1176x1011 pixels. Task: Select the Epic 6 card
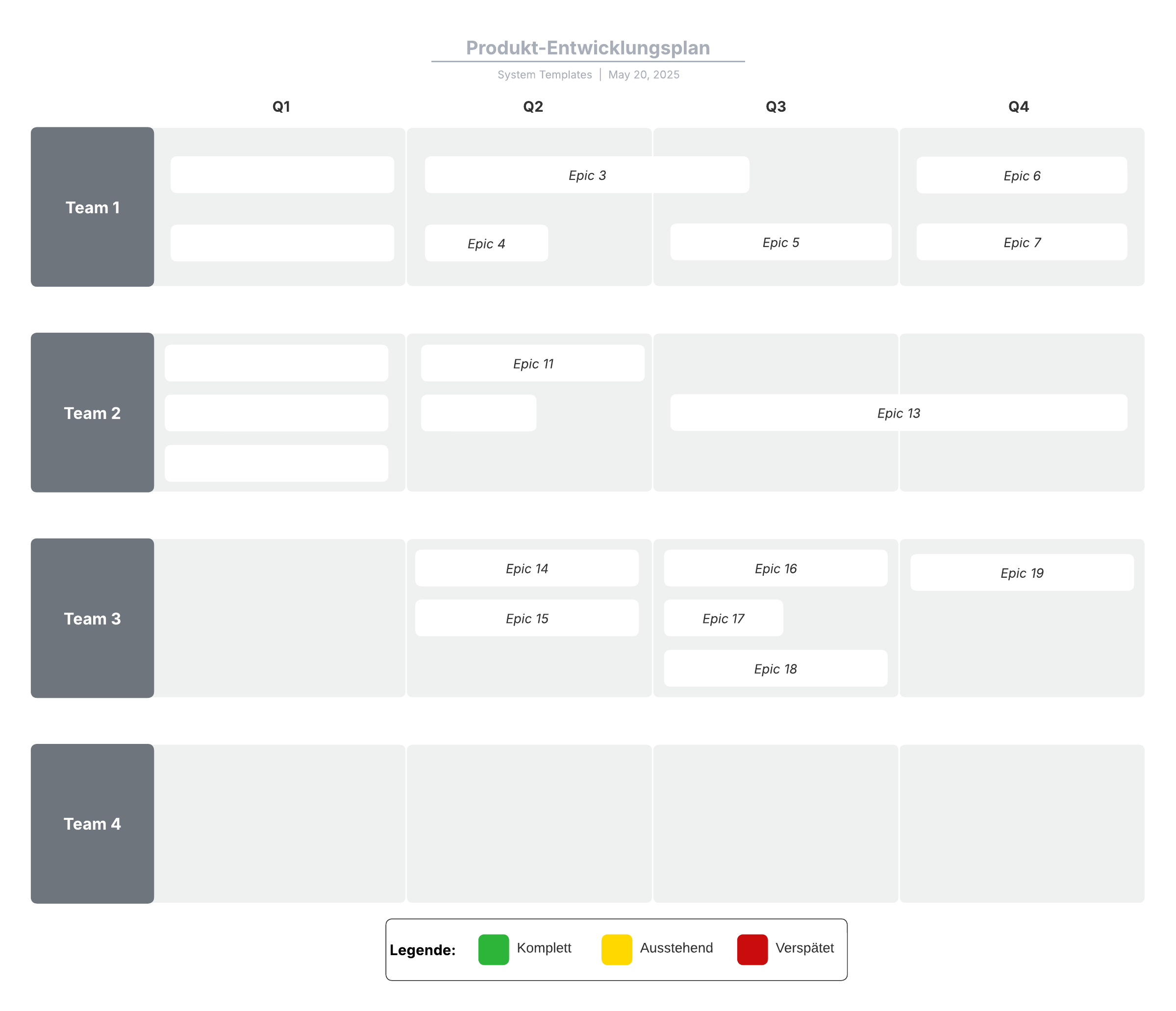pos(1022,175)
